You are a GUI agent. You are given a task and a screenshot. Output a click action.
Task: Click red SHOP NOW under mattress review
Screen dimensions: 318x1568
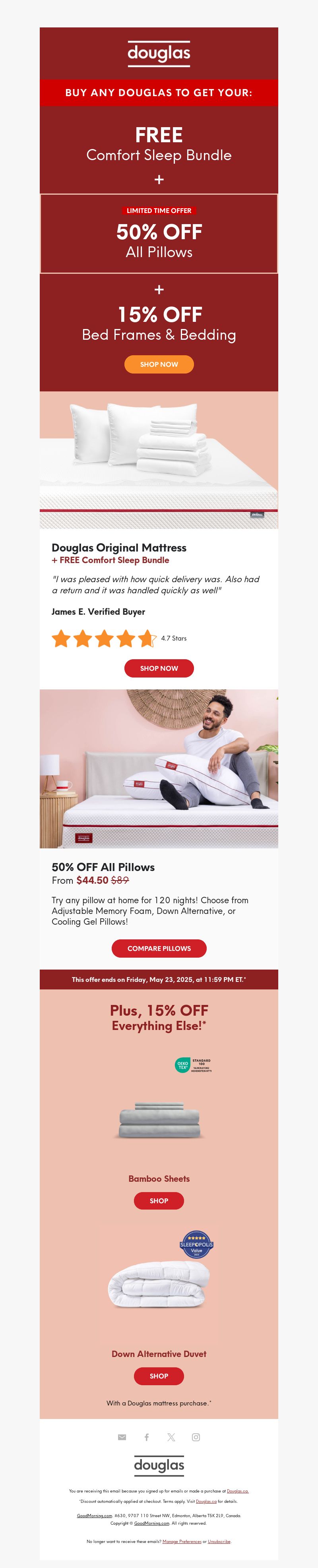pyautogui.click(x=159, y=668)
